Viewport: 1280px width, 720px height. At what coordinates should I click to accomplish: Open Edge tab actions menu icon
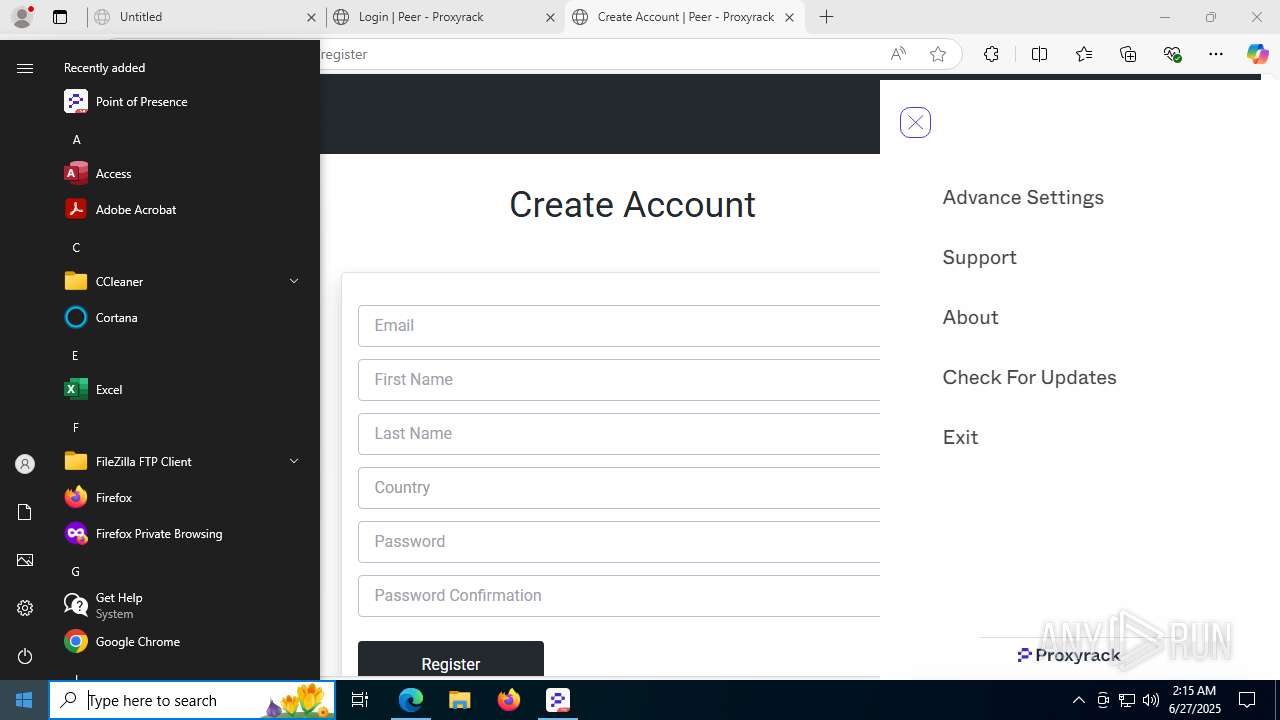click(60, 17)
